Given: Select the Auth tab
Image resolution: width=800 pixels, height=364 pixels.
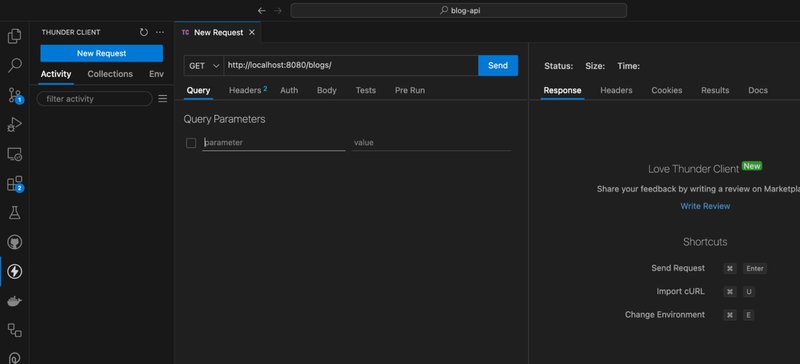Looking at the screenshot, I should tap(289, 90).
